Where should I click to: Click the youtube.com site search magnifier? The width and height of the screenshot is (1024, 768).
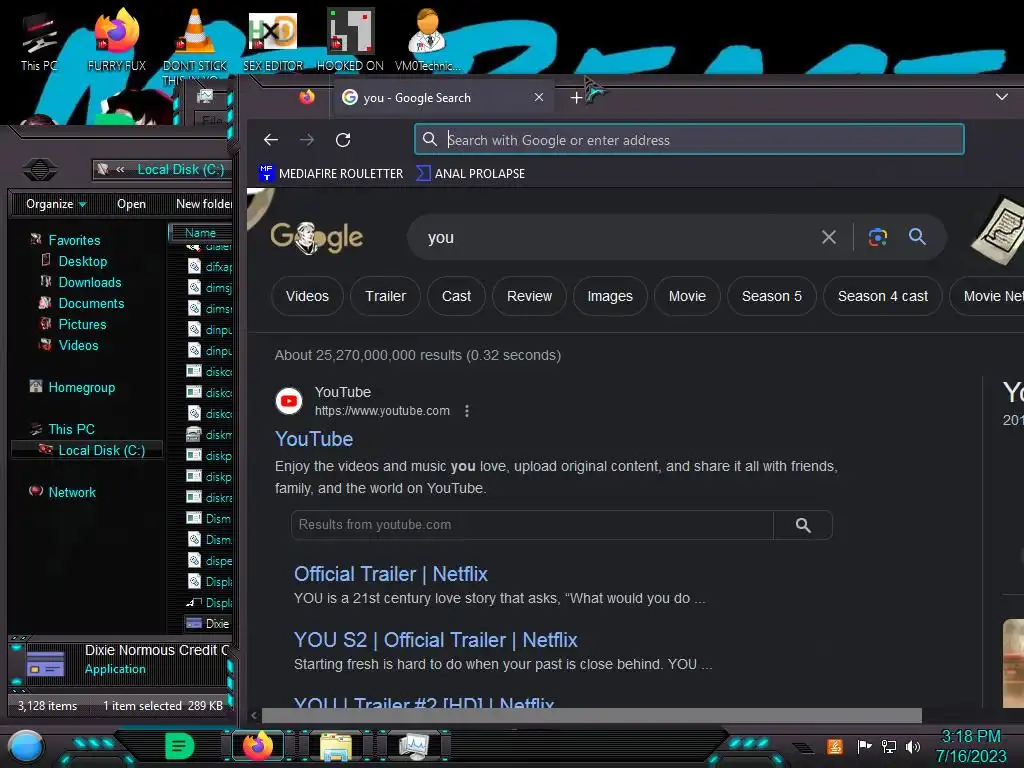(803, 525)
